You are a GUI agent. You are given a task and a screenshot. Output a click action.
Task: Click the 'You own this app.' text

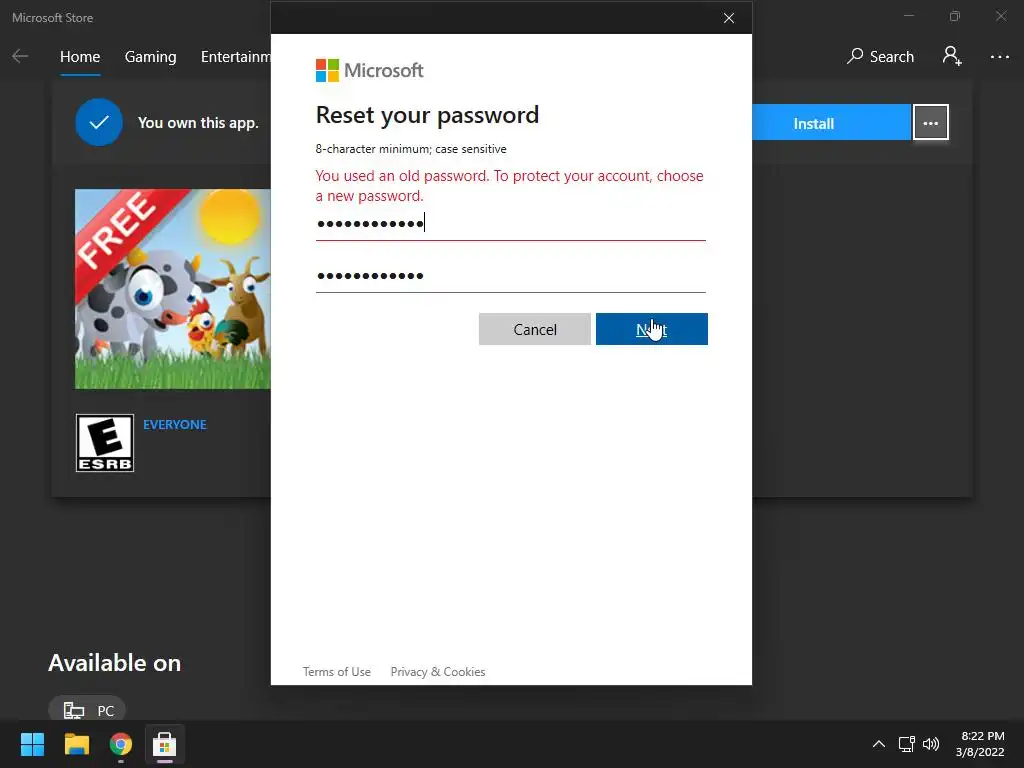coord(198,123)
